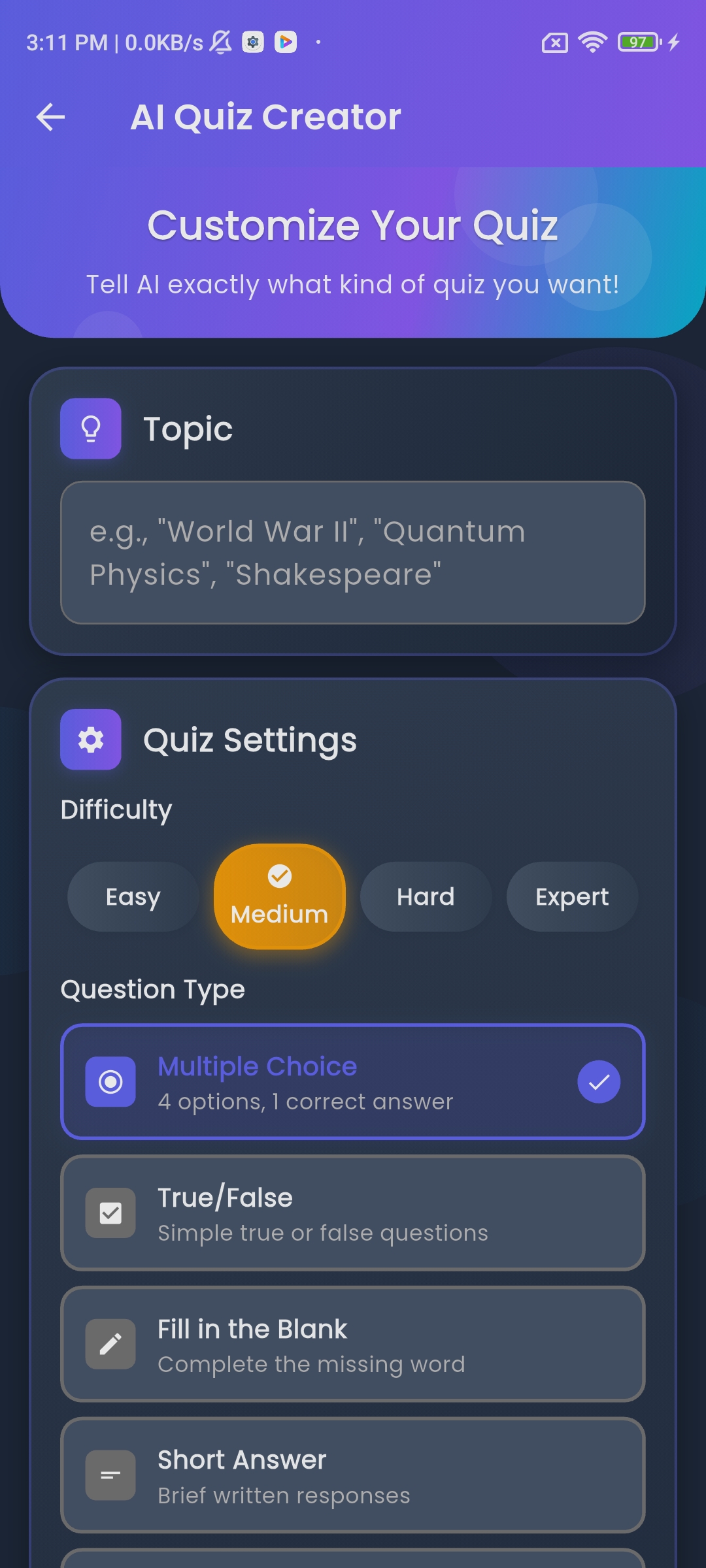The width and height of the screenshot is (706, 1568).
Task: Click the Multiple Choice radio icon
Action: pyautogui.click(x=111, y=1081)
